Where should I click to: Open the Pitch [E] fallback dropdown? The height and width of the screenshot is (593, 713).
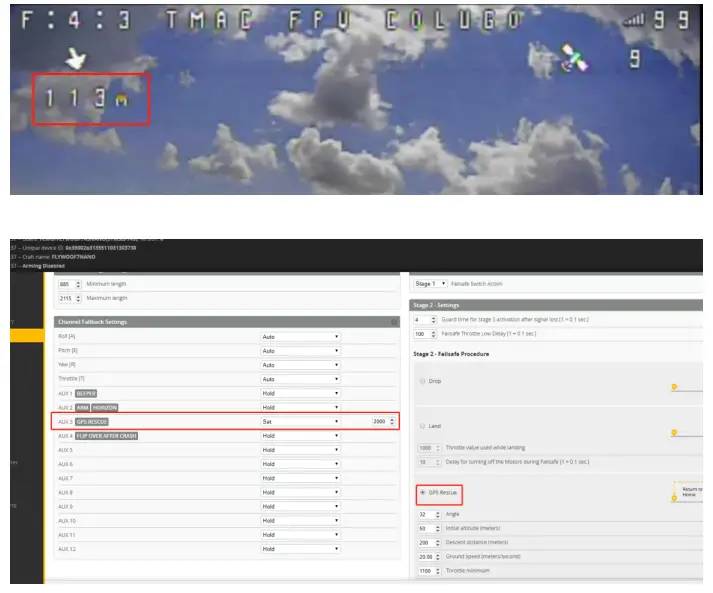point(301,351)
